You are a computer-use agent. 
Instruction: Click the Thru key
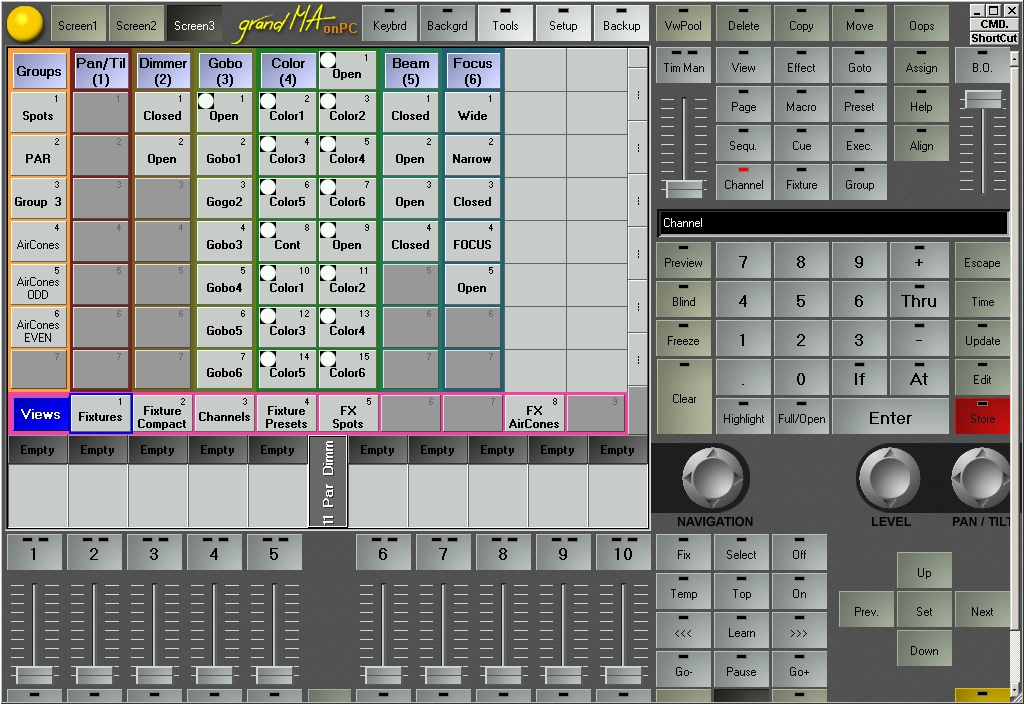click(919, 300)
